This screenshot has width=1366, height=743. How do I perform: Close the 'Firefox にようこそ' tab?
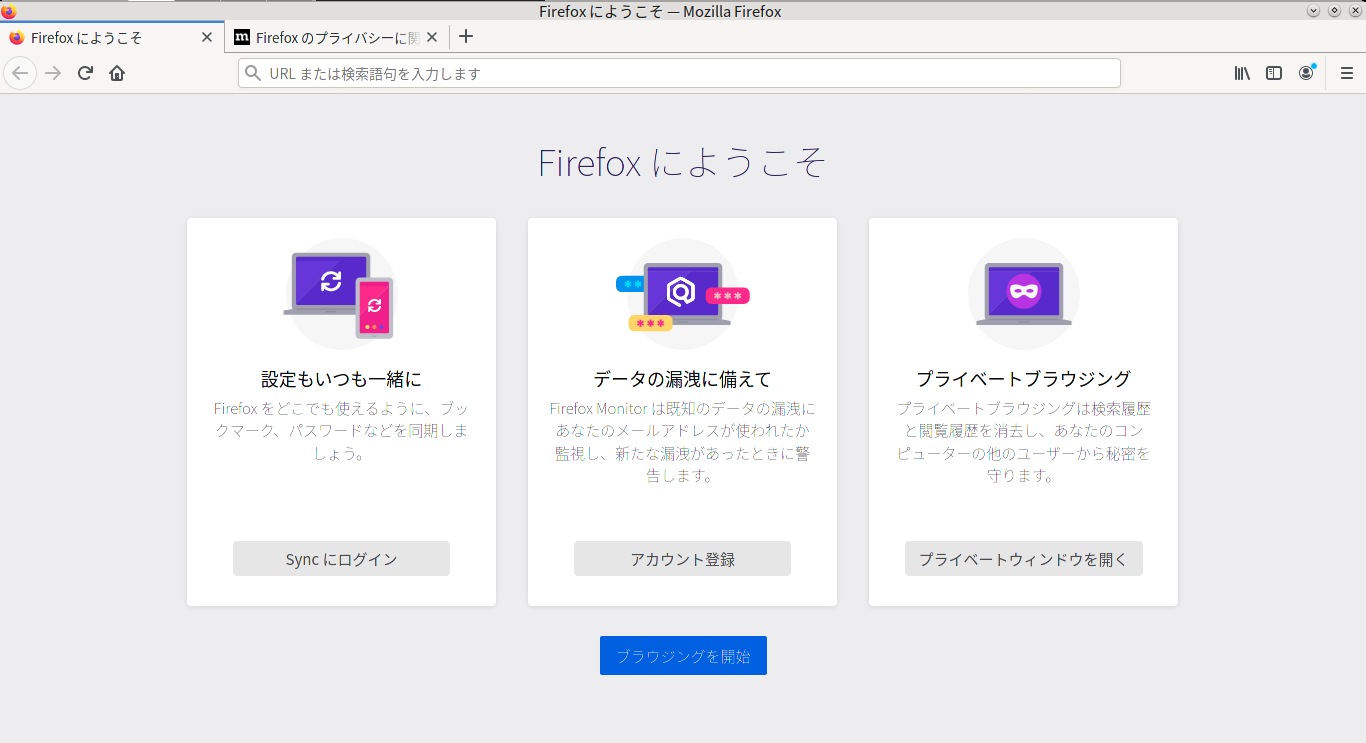point(207,37)
